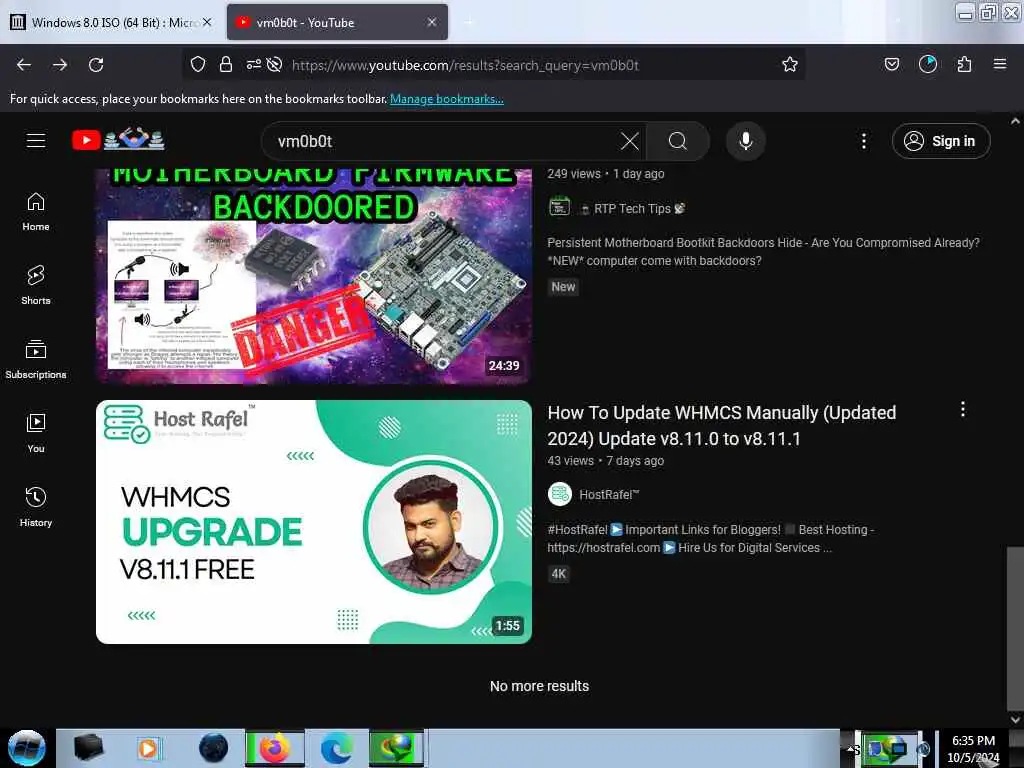Clear the search box with the X

[630, 141]
